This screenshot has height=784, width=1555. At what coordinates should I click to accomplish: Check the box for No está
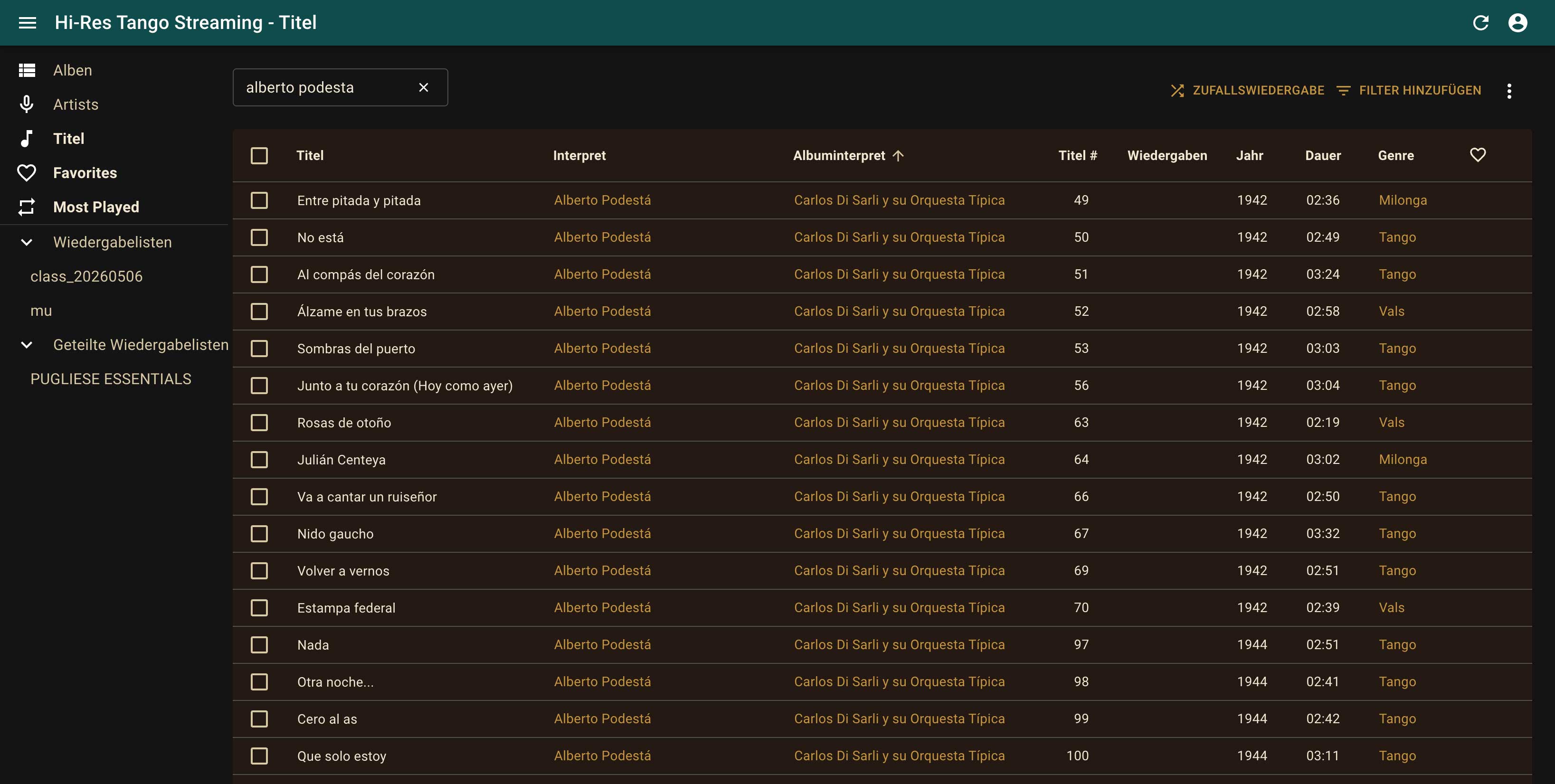coord(260,237)
